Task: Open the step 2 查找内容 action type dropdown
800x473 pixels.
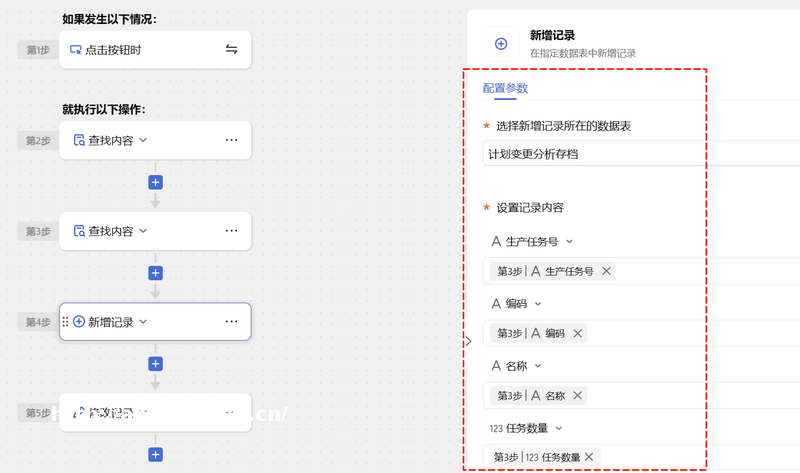Action: tap(143, 141)
